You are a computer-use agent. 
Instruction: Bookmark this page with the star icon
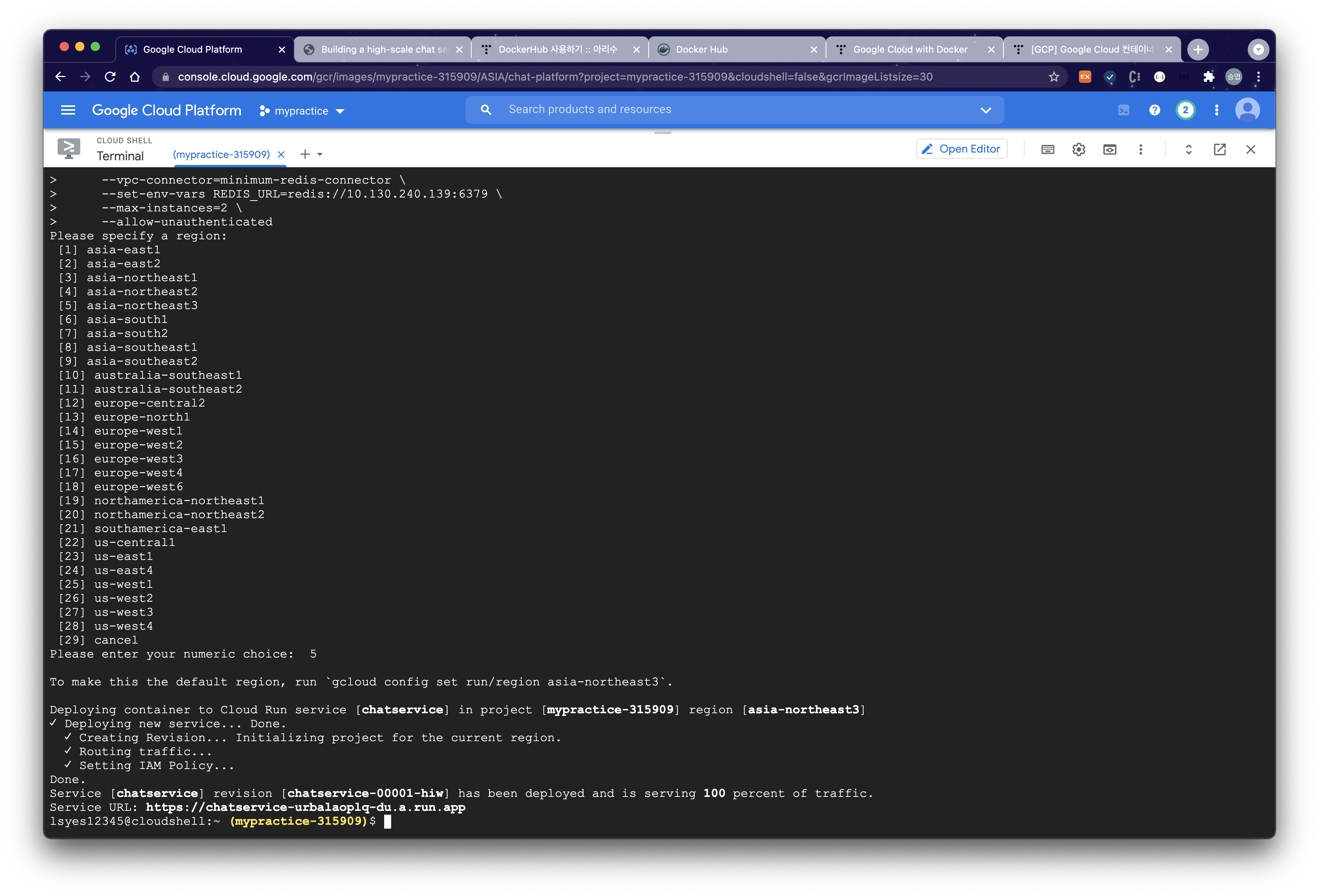click(1054, 77)
